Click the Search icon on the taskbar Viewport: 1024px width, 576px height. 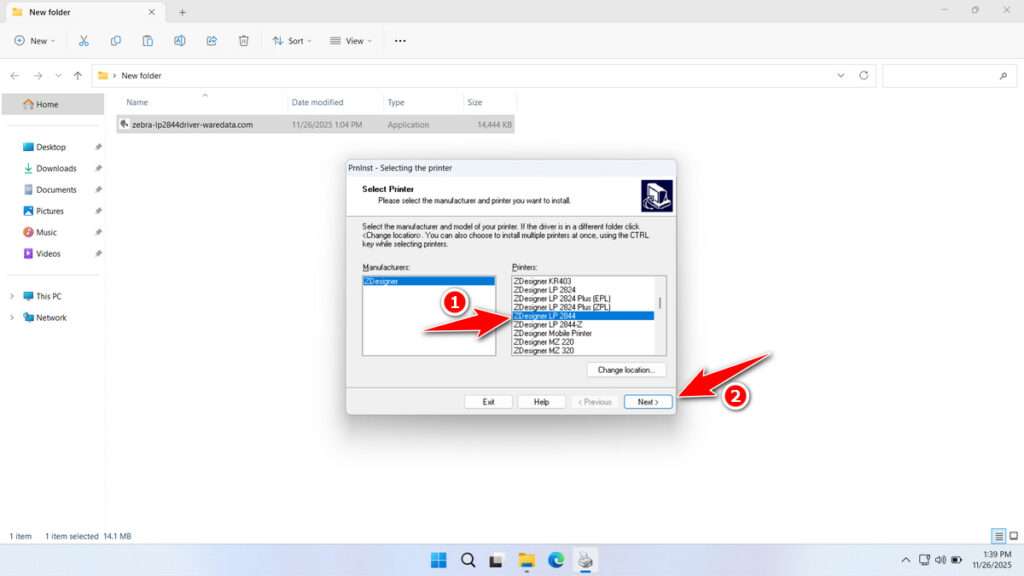(x=468, y=560)
